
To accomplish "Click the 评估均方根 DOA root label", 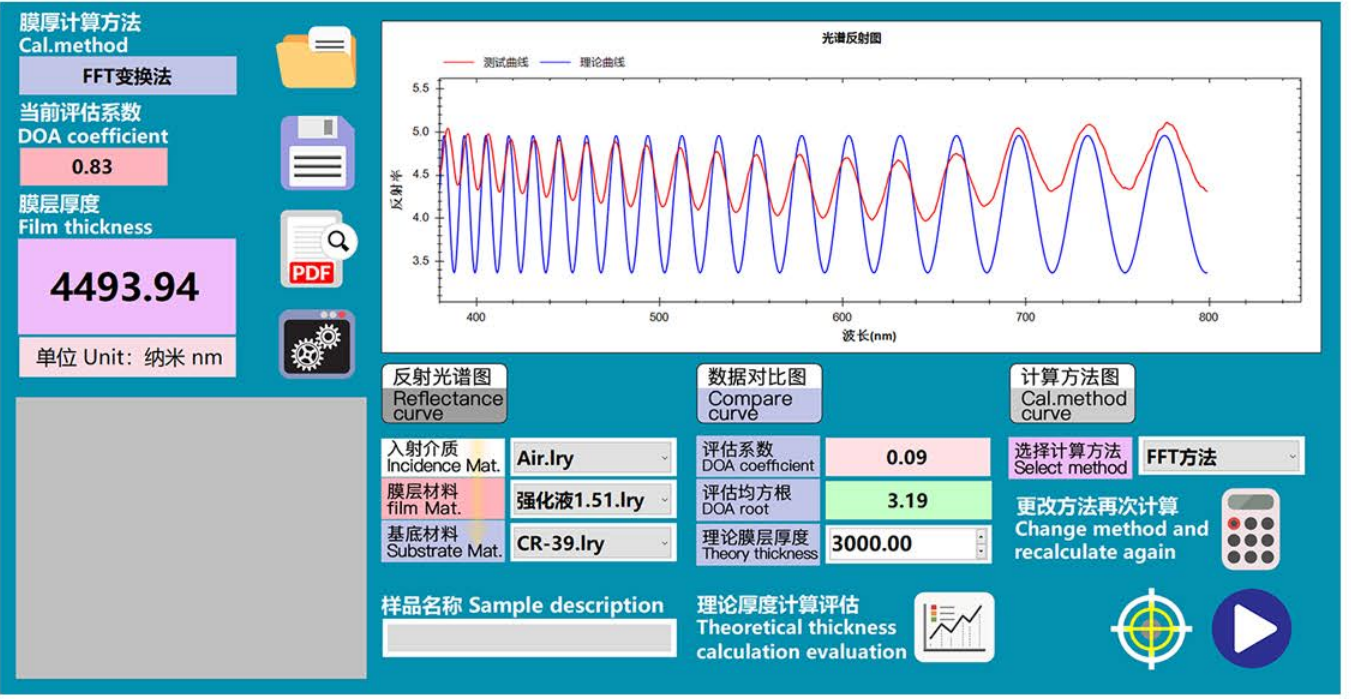I will [758, 500].
